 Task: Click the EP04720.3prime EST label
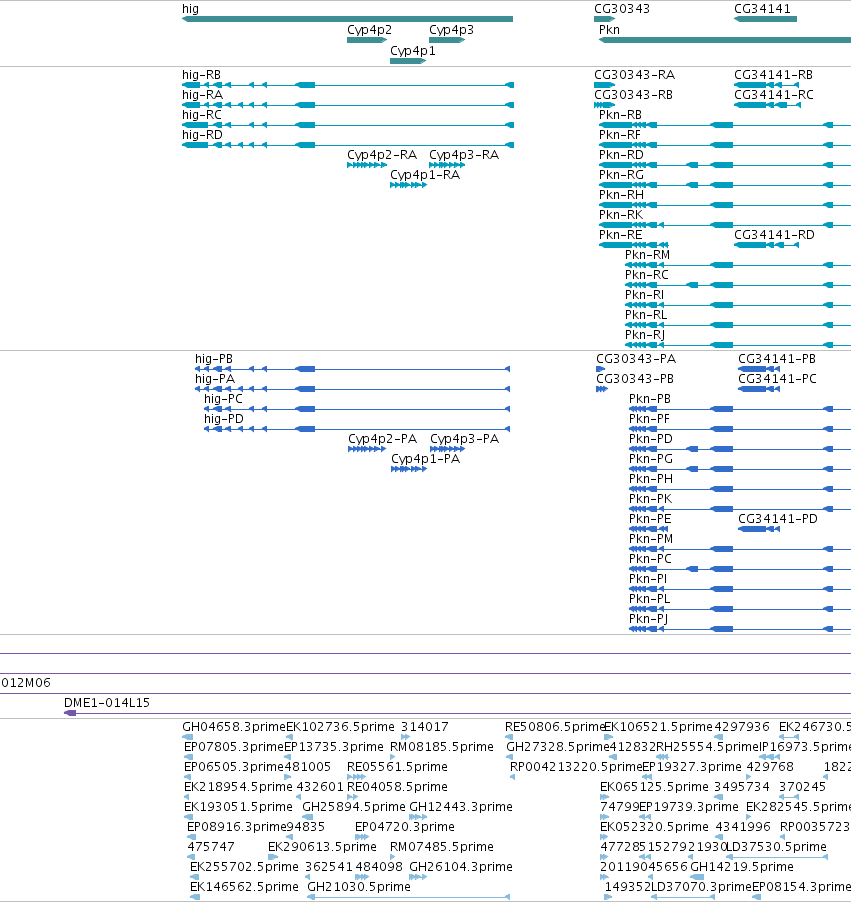click(x=404, y=827)
